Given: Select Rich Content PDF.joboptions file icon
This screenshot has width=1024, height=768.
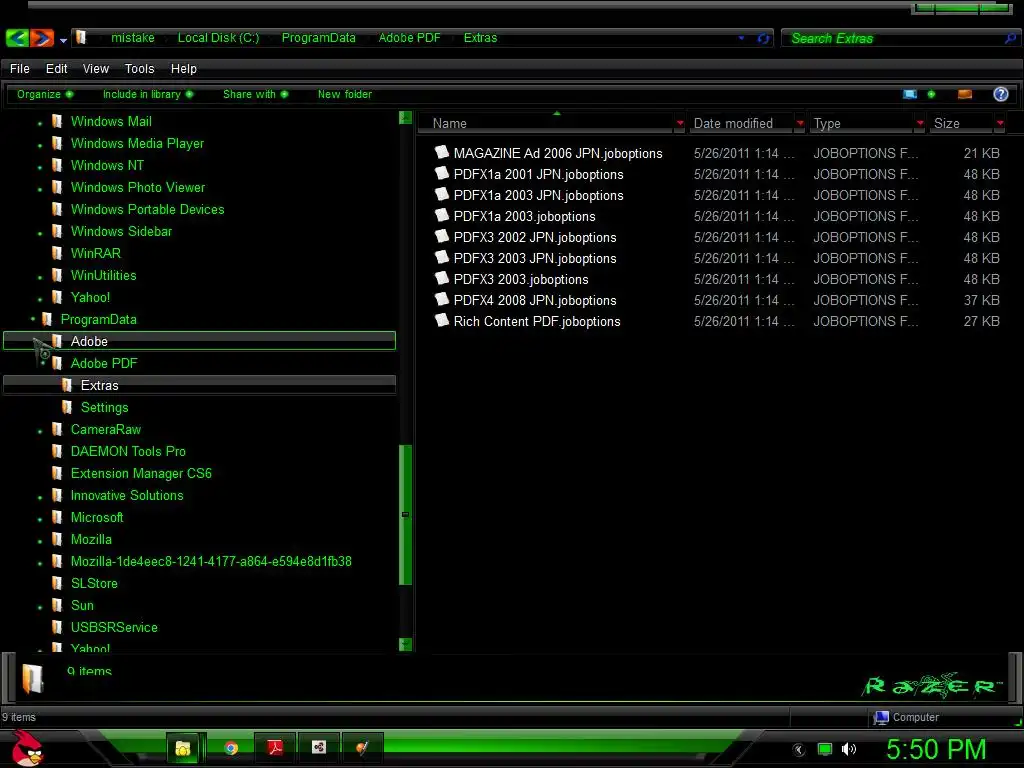Looking at the screenshot, I should point(442,320).
